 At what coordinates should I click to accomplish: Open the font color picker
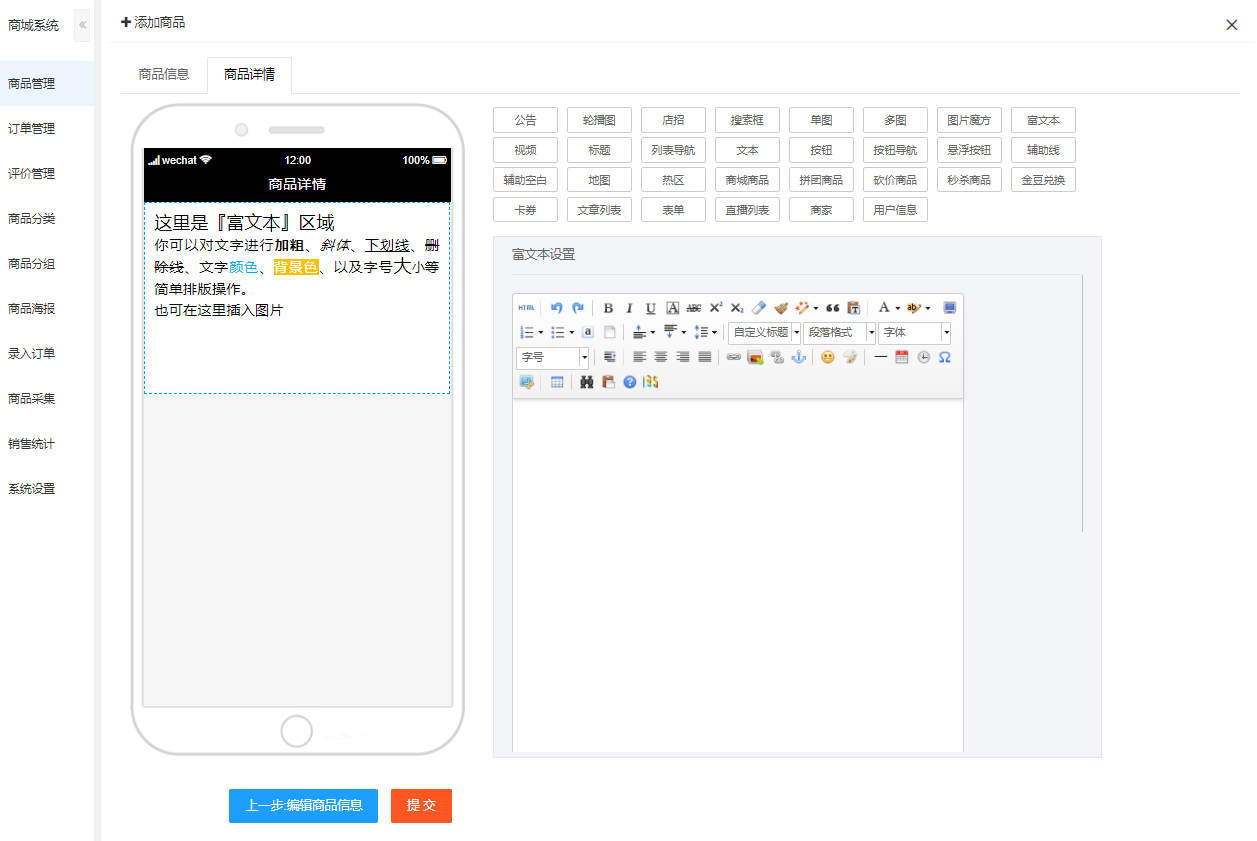tap(884, 308)
